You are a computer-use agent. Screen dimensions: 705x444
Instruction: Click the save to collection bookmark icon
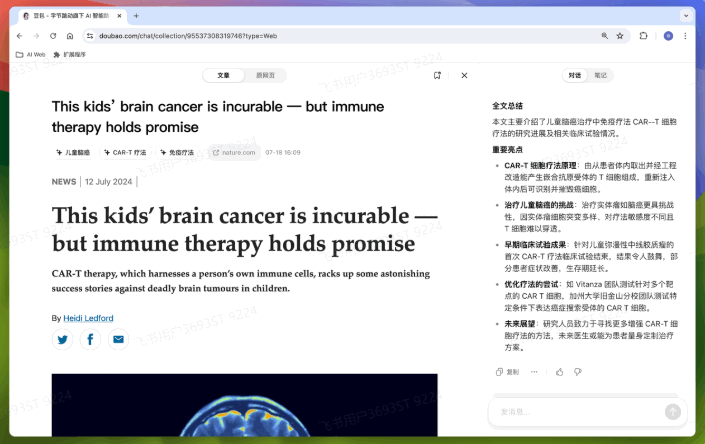click(437, 75)
